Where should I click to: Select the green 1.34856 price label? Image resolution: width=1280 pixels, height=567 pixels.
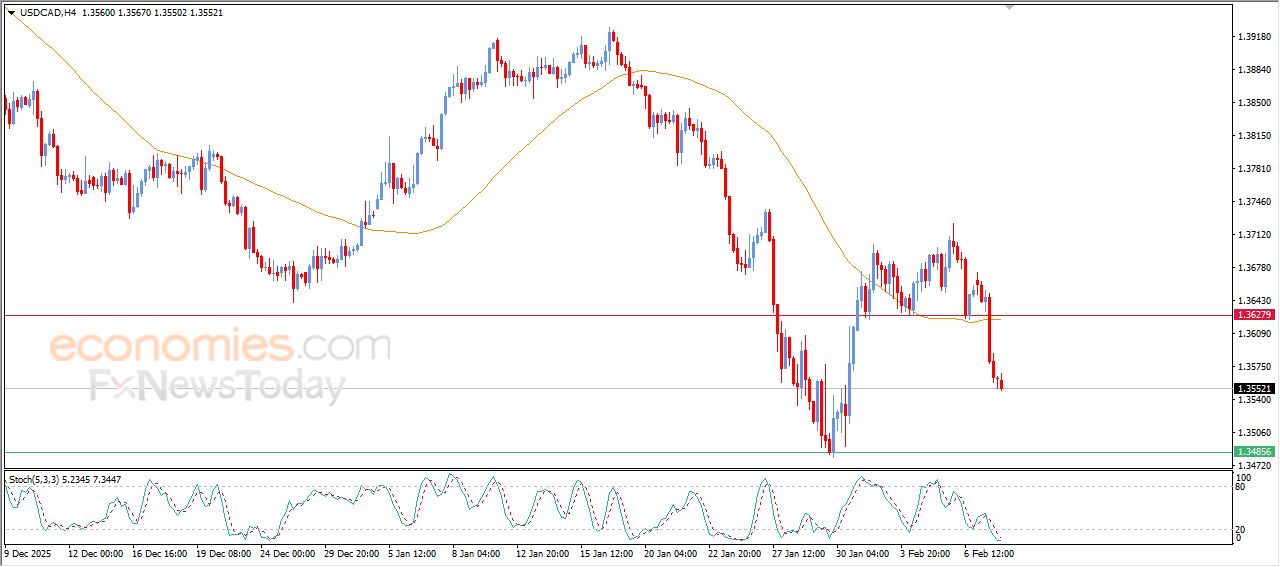[x=1254, y=452]
